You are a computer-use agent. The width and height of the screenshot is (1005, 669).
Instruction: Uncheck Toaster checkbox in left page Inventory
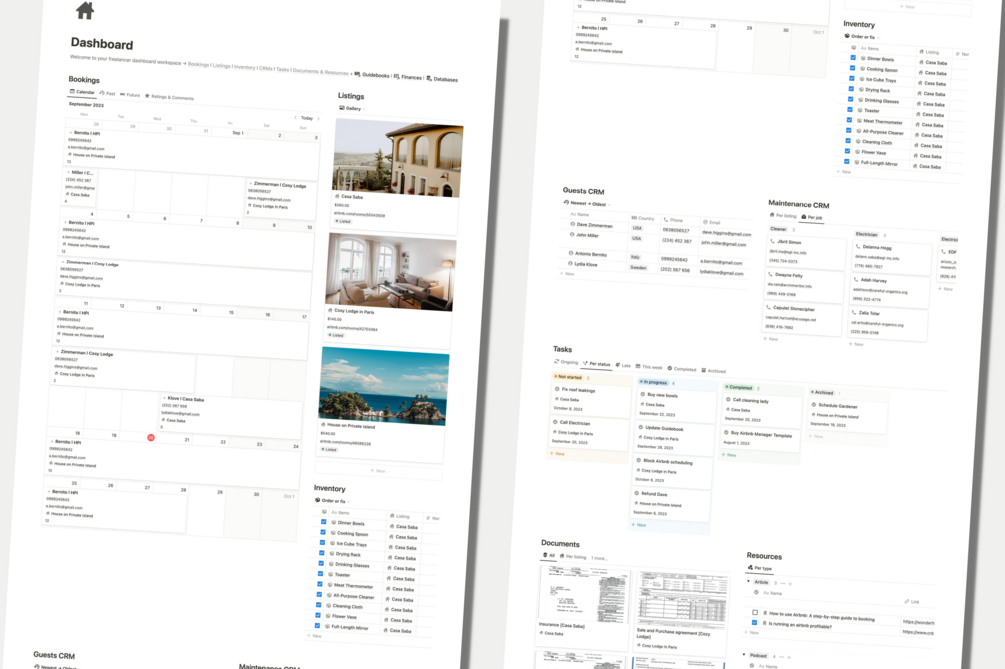320,574
